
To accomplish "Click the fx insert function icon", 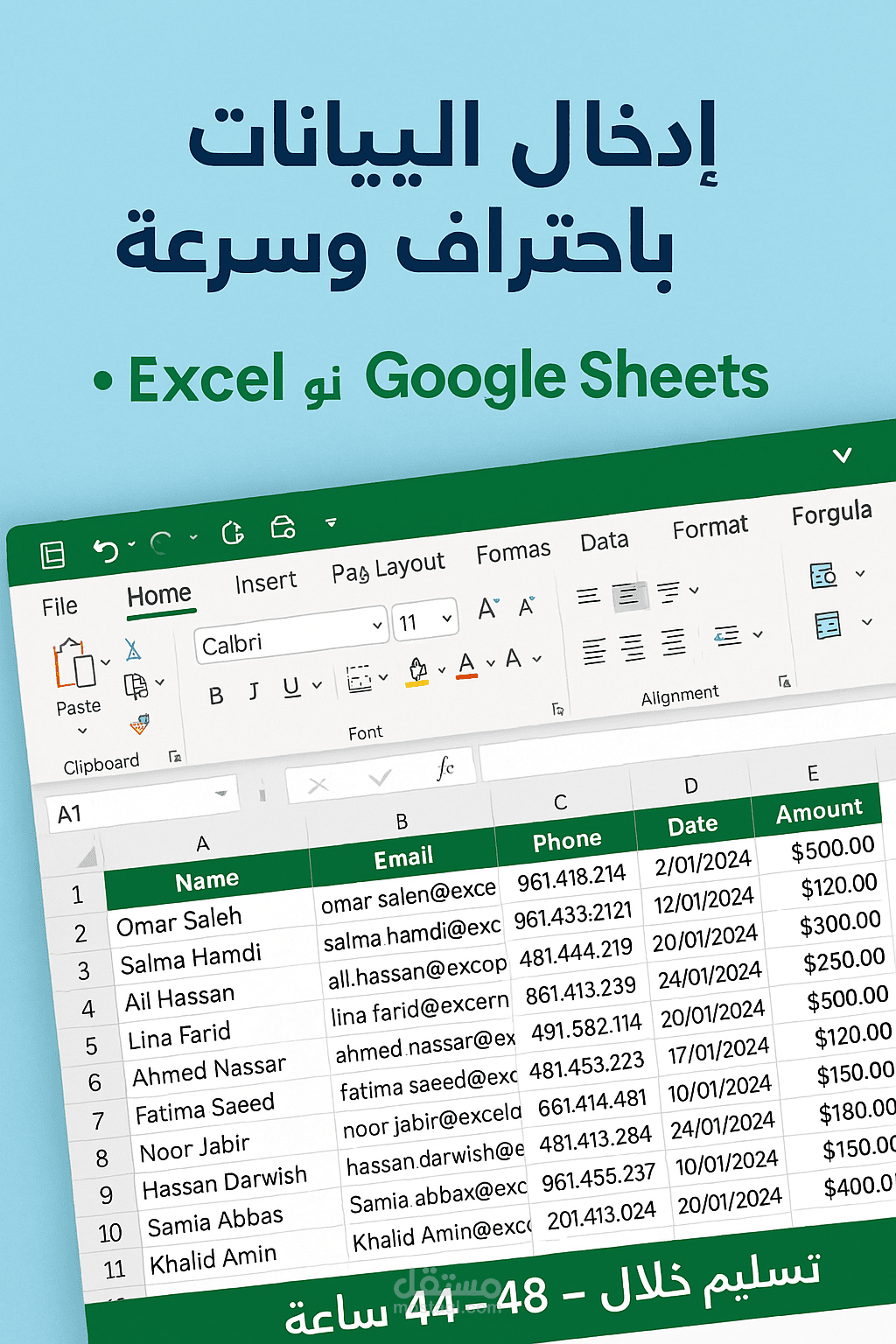I will pos(444,768).
